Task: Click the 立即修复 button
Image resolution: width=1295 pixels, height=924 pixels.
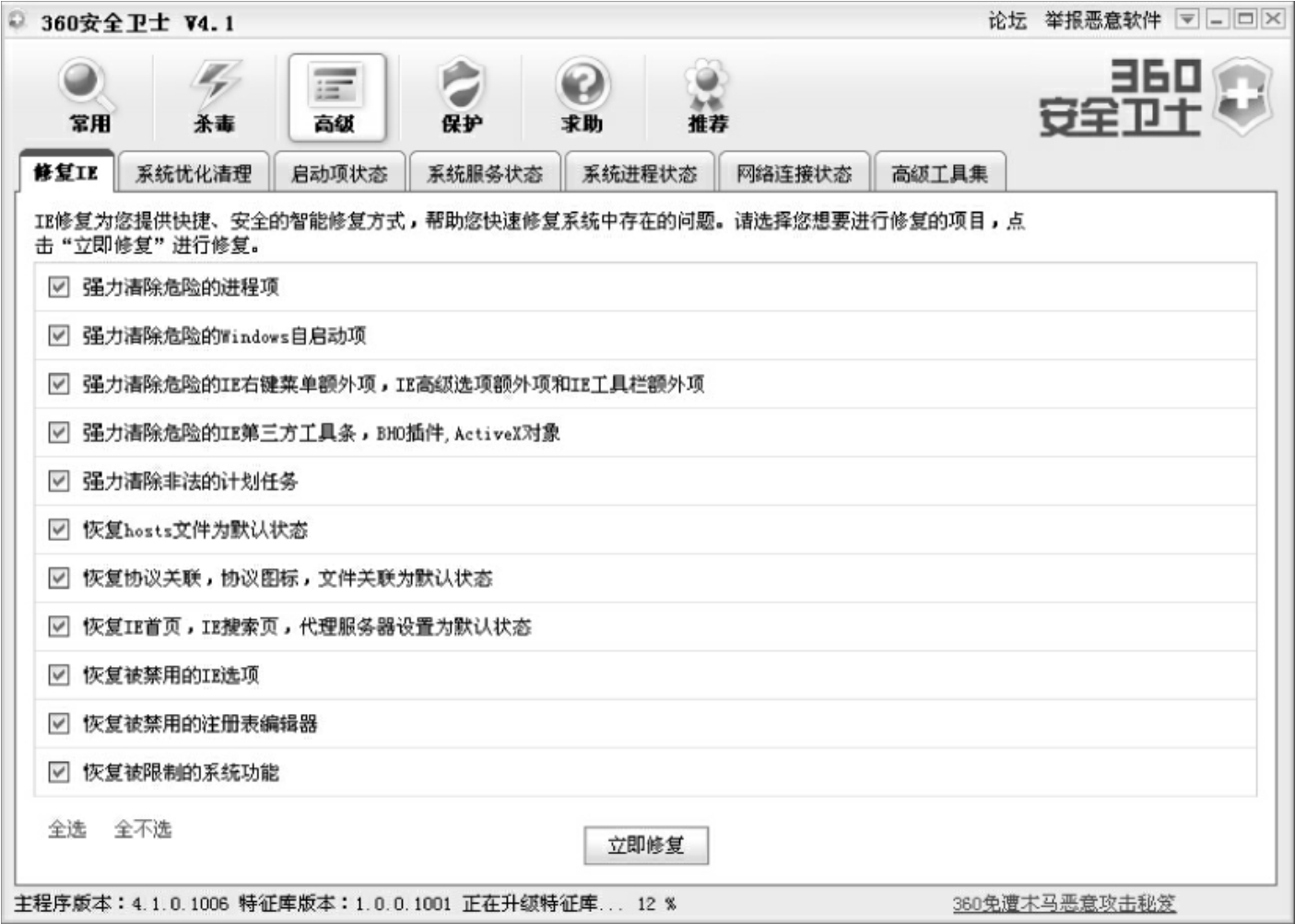Action: (x=646, y=845)
